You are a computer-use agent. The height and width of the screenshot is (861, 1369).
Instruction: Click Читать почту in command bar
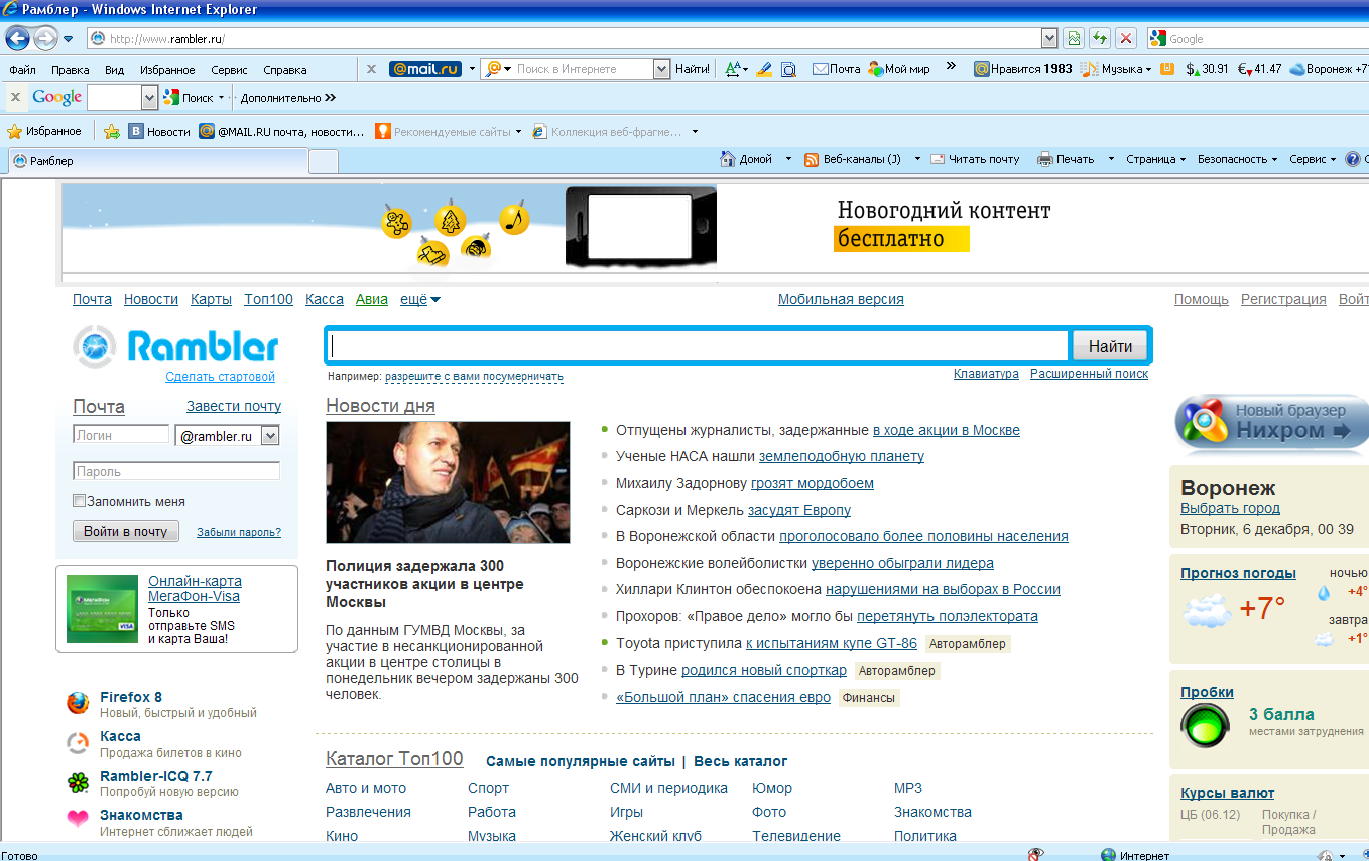coord(975,159)
